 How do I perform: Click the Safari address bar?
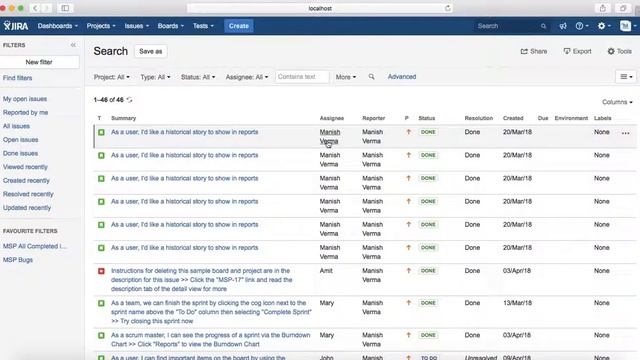[x=320, y=8]
